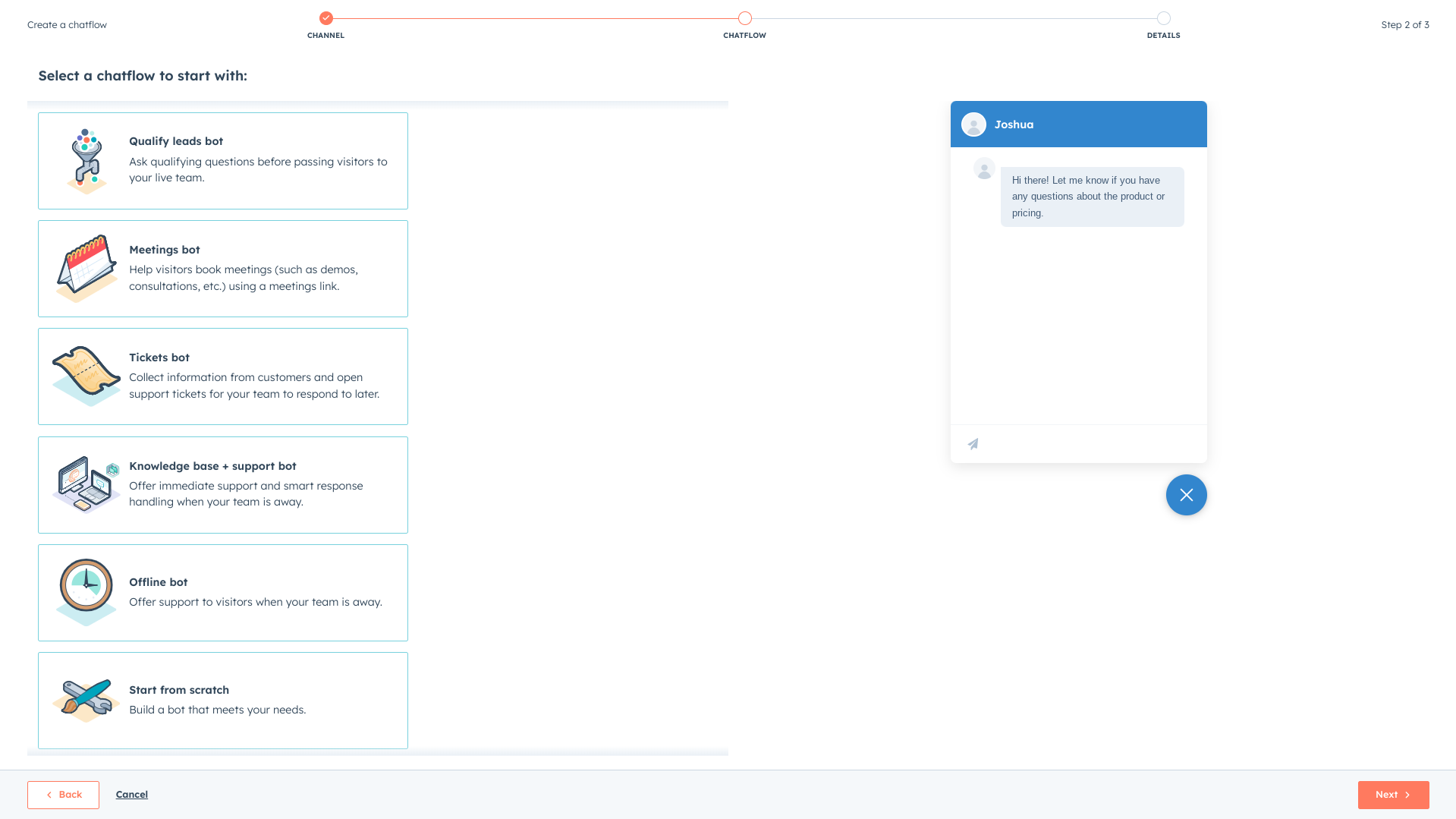Image resolution: width=1456 pixels, height=819 pixels.
Task: Click 'Offer support to visitors' description
Action: (256, 602)
